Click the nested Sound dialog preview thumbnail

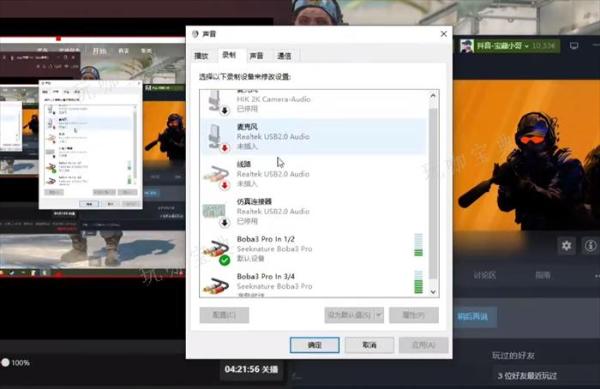pos(91,145)
